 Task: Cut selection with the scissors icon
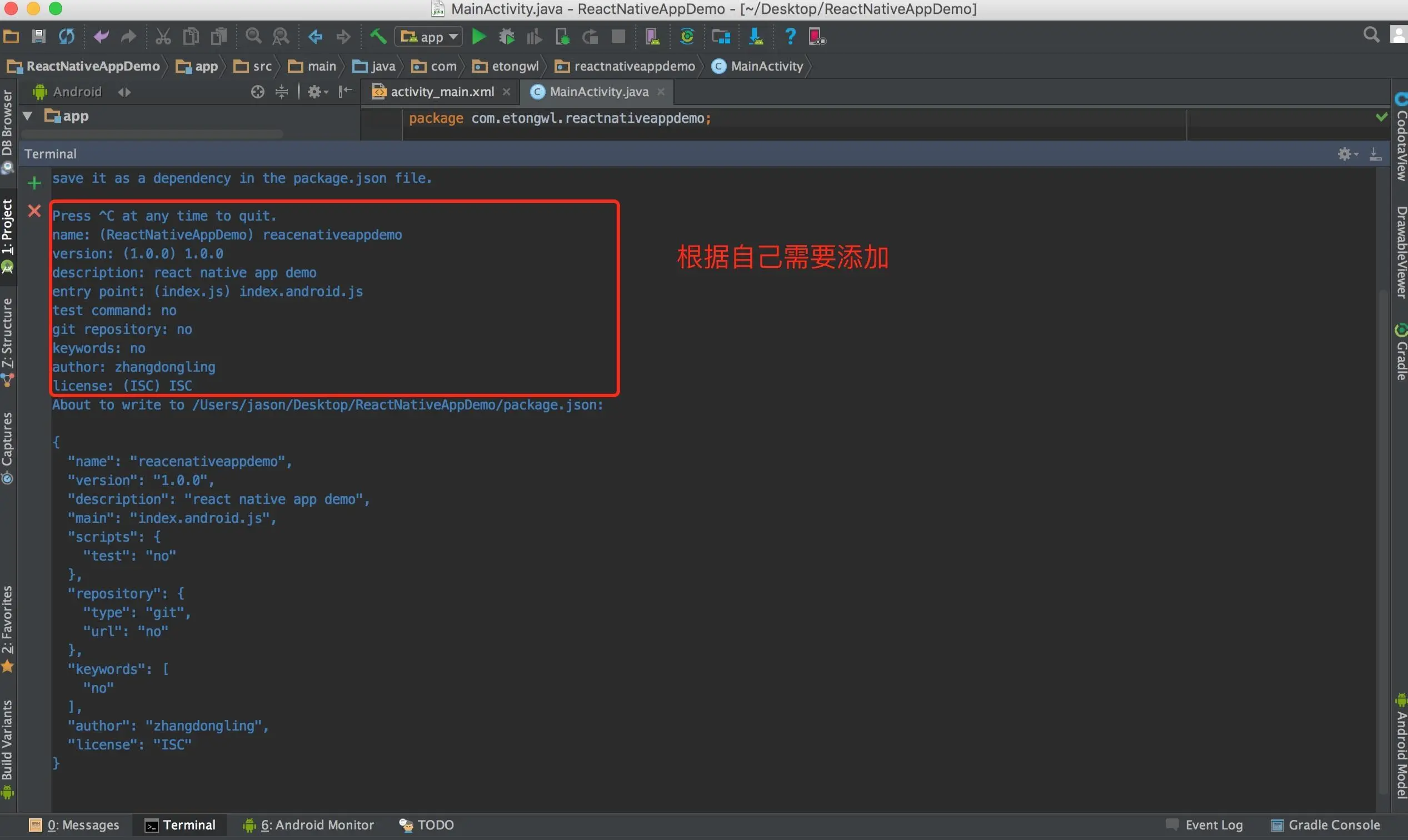tap(163, 37)
